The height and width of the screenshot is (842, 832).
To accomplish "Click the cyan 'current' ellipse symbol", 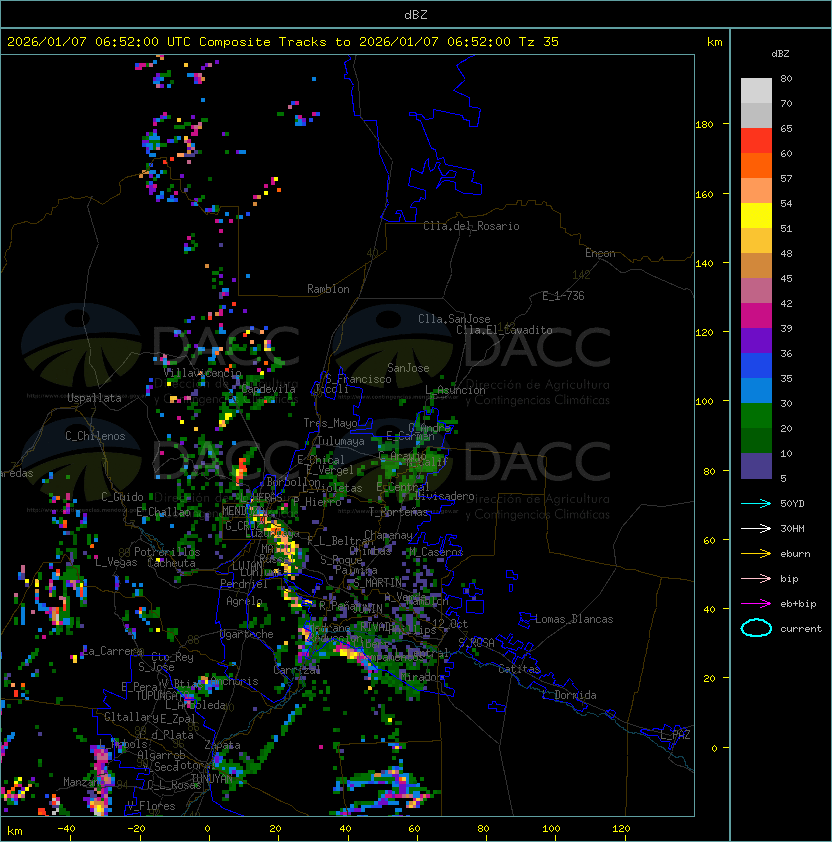I will [x=756, y=628].
